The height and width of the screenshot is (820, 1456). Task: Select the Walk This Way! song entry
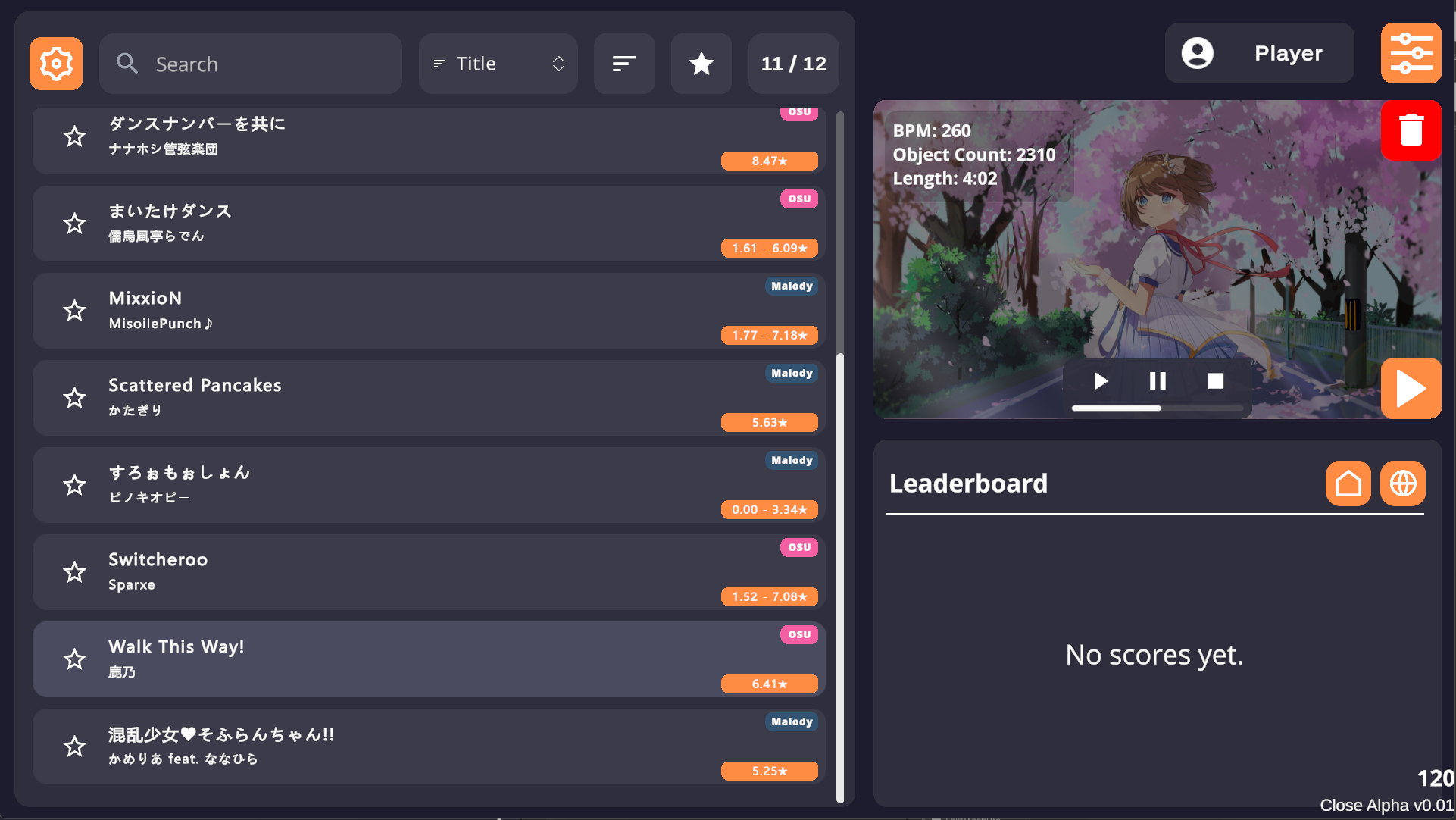point(428,659)
